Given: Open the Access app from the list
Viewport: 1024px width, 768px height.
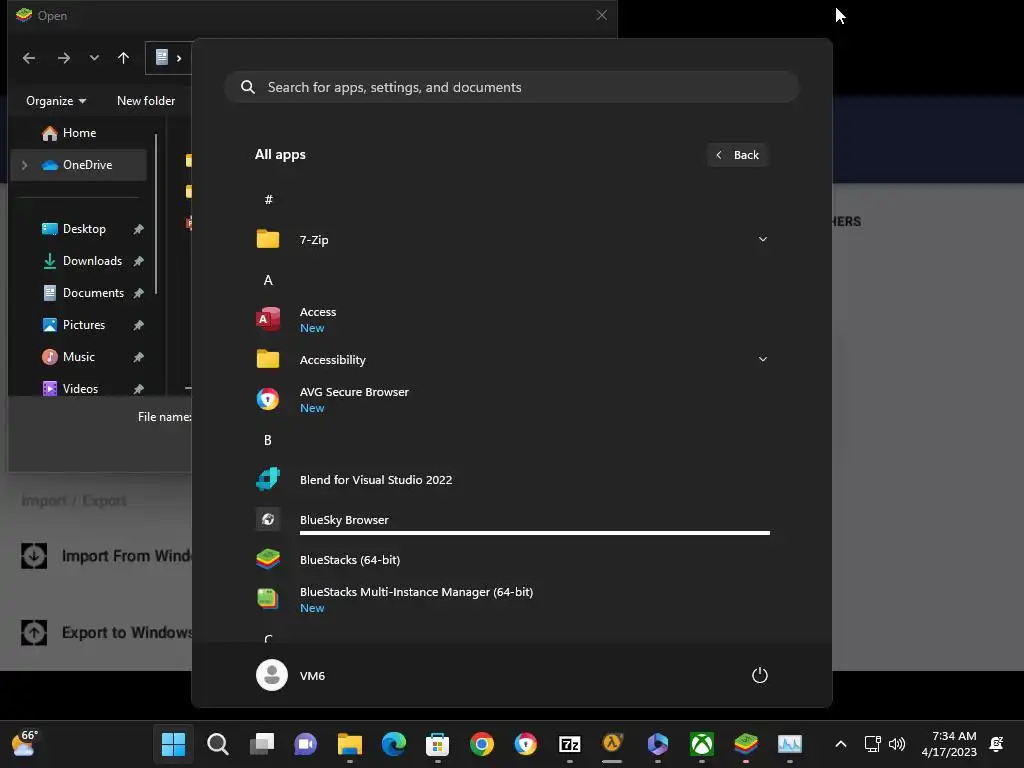Looking at the screenshot, I should (511, 319).
